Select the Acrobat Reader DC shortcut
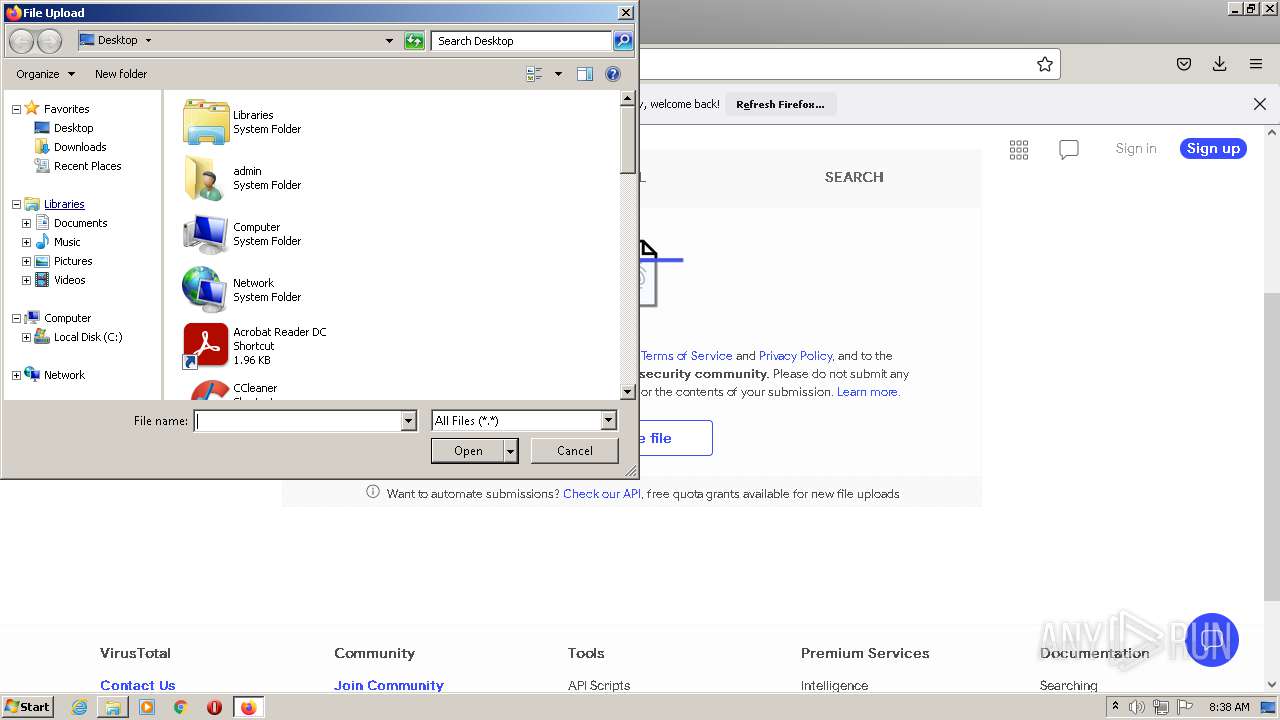Screen dimensions: 1280x720 coord(255,346)
